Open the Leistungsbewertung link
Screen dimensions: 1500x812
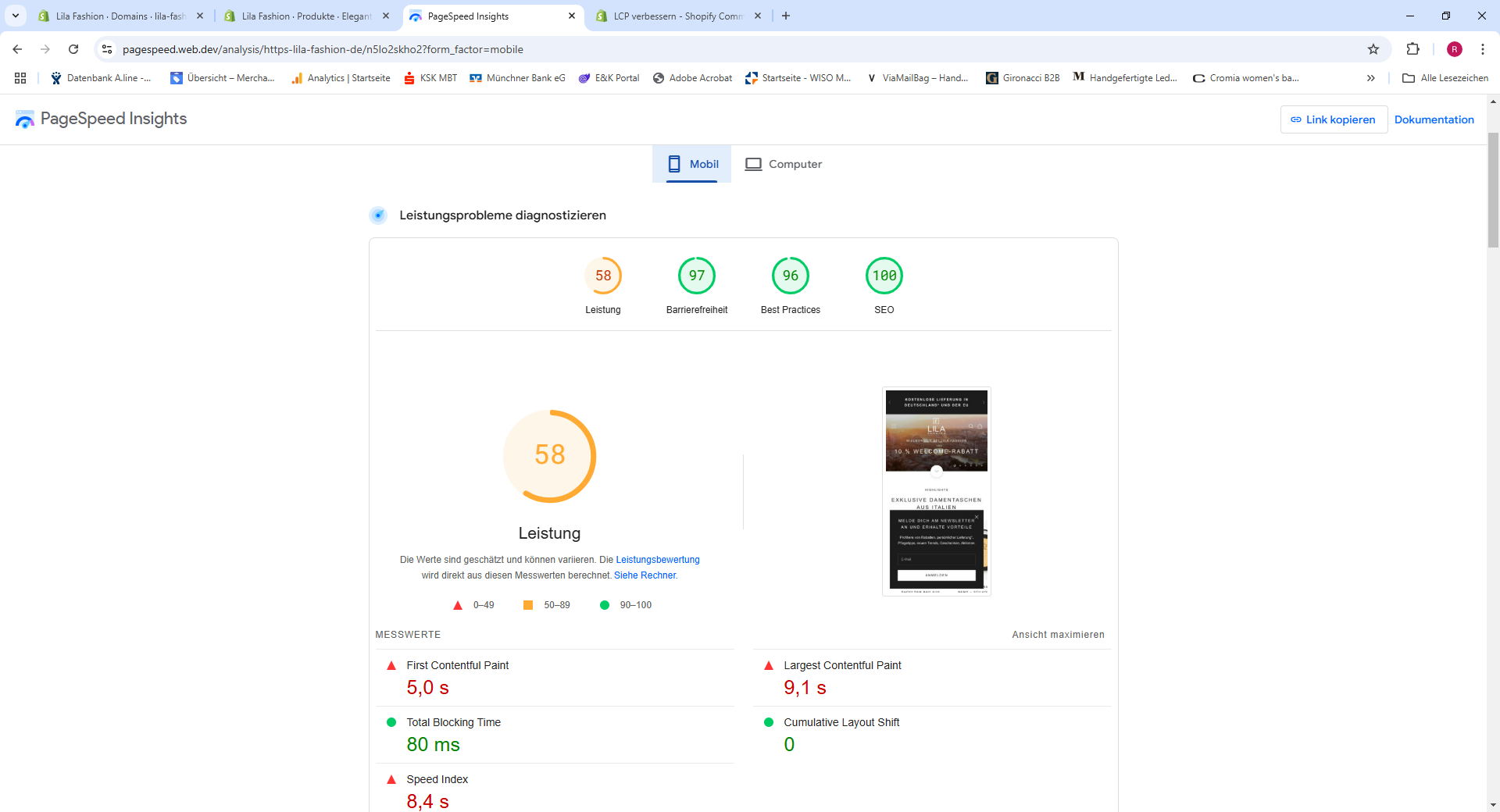(658, 560)
